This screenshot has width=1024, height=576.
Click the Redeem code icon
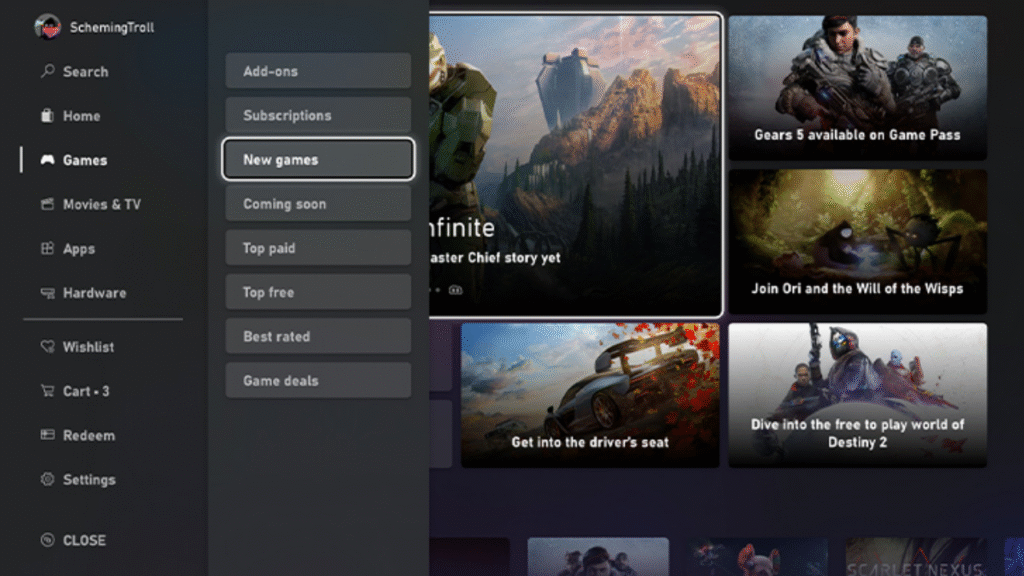47,435
